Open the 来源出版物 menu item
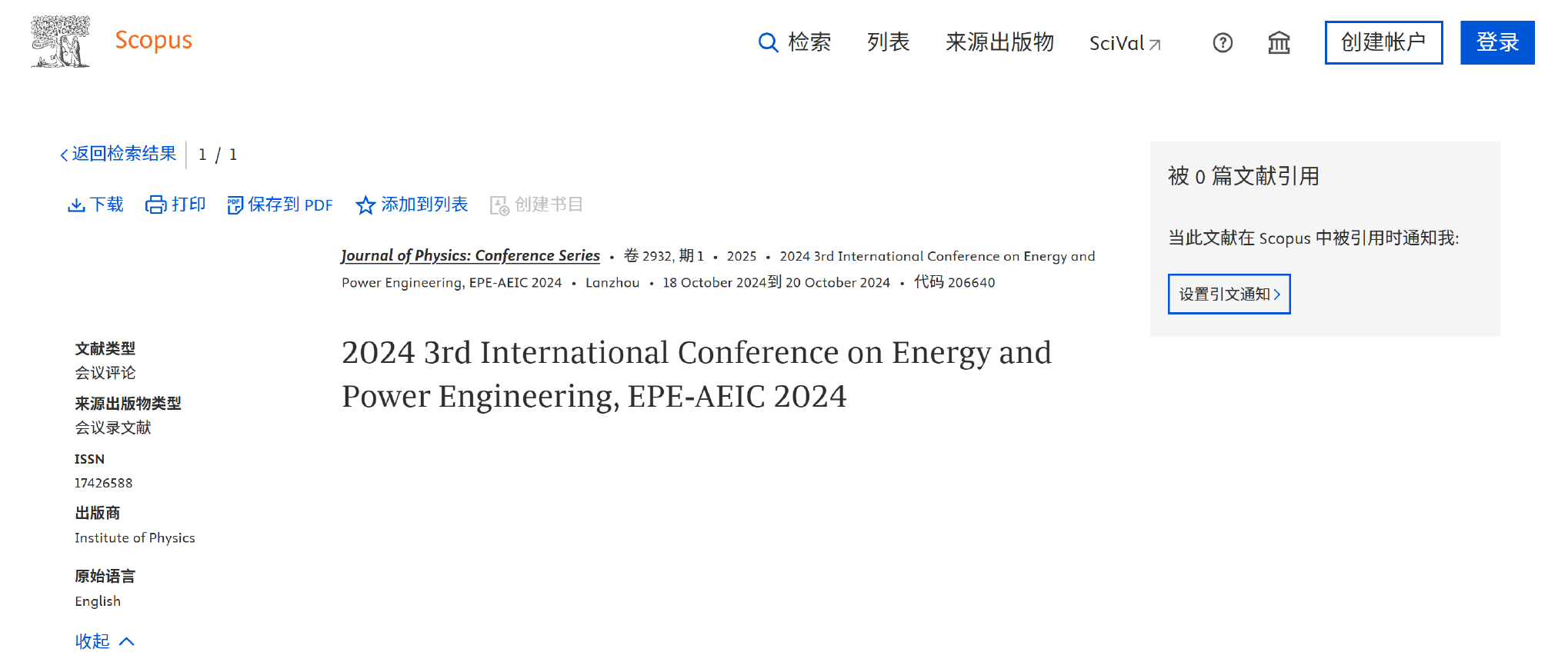This screenshot has height=662, width=1568. pos(999,42)
